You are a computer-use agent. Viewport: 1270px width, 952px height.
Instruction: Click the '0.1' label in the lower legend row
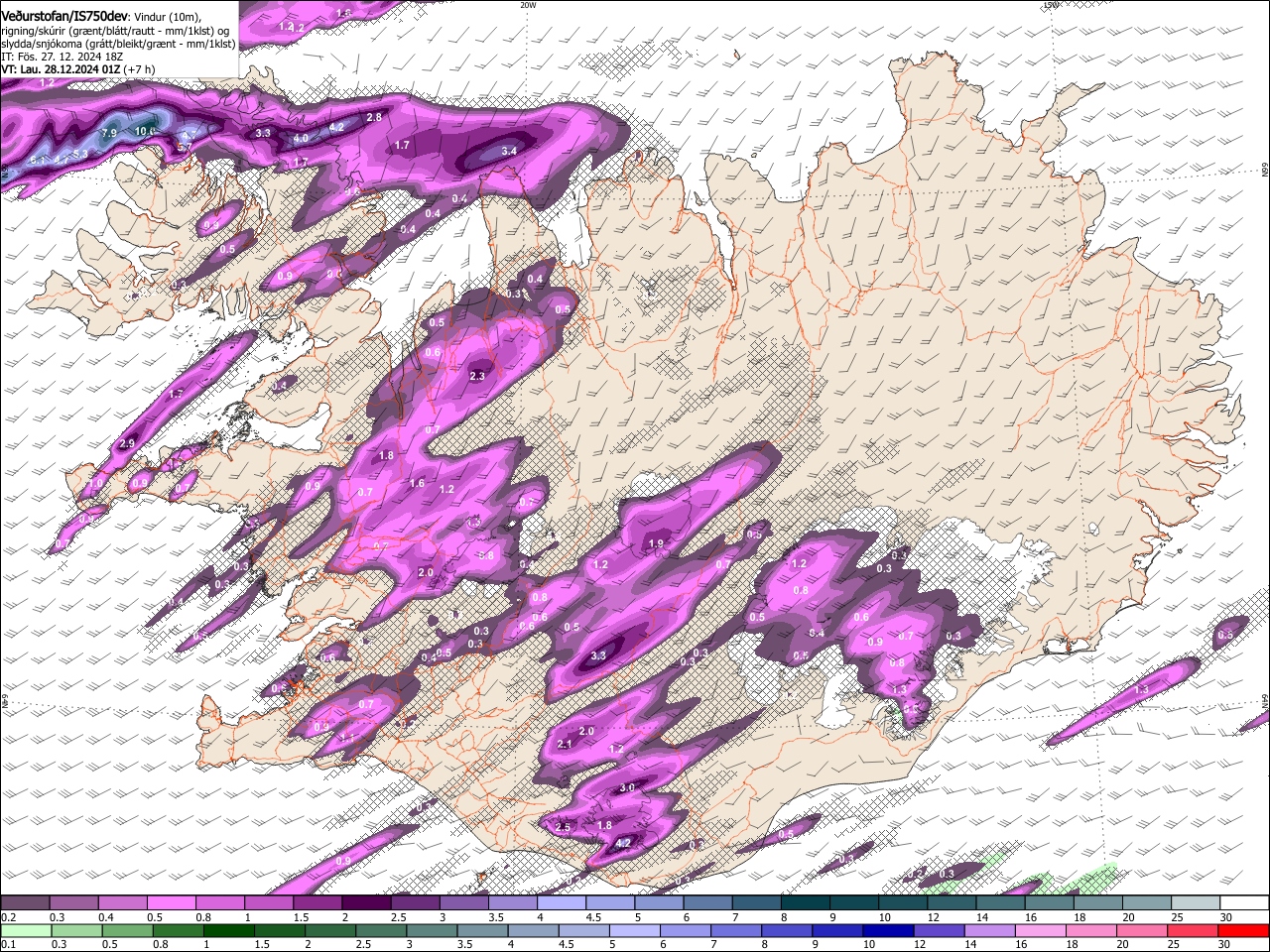[x=8, y=944]
